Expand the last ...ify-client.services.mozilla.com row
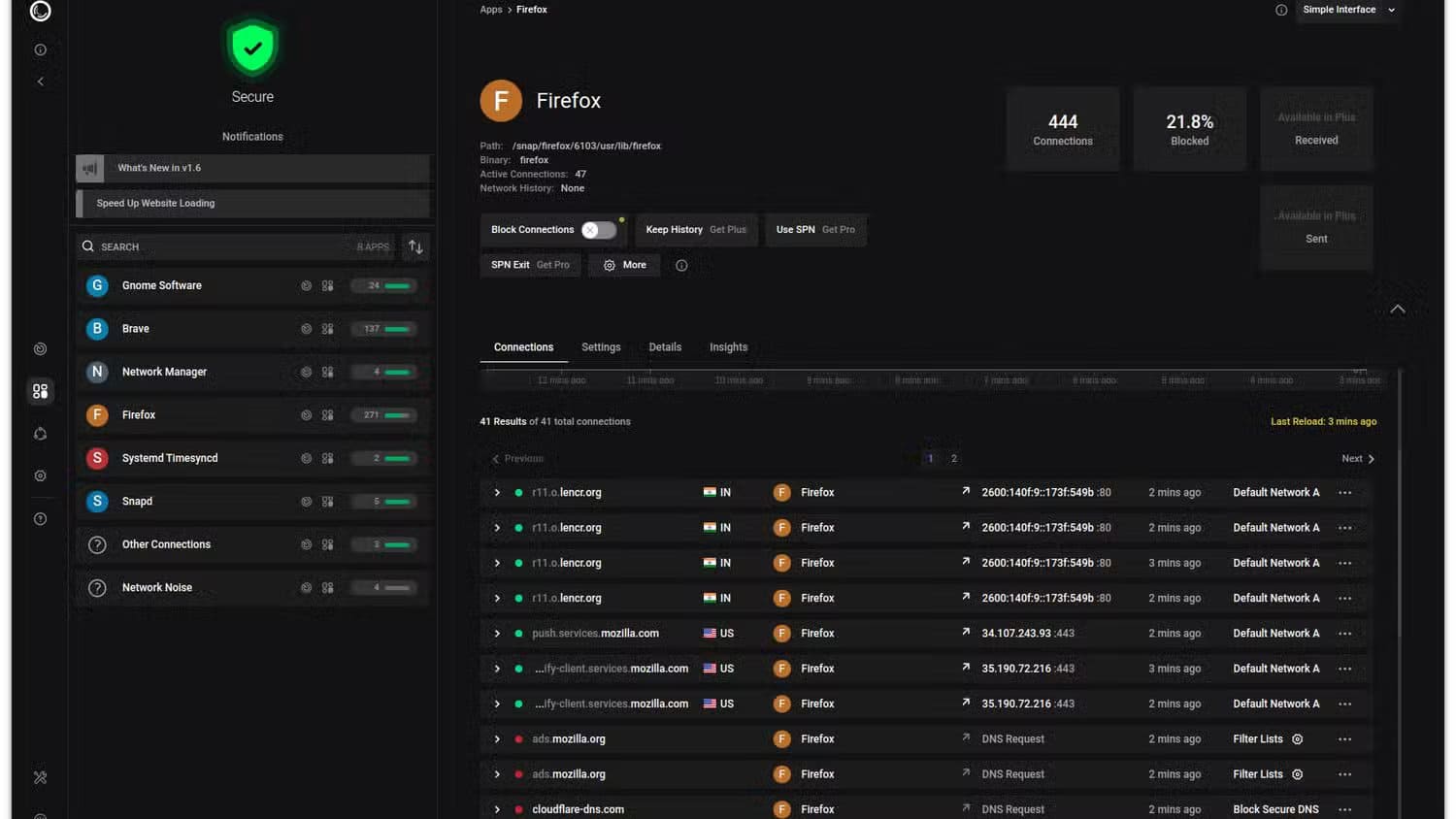Viewport: 1456px width, 819px height. point(497,704)
